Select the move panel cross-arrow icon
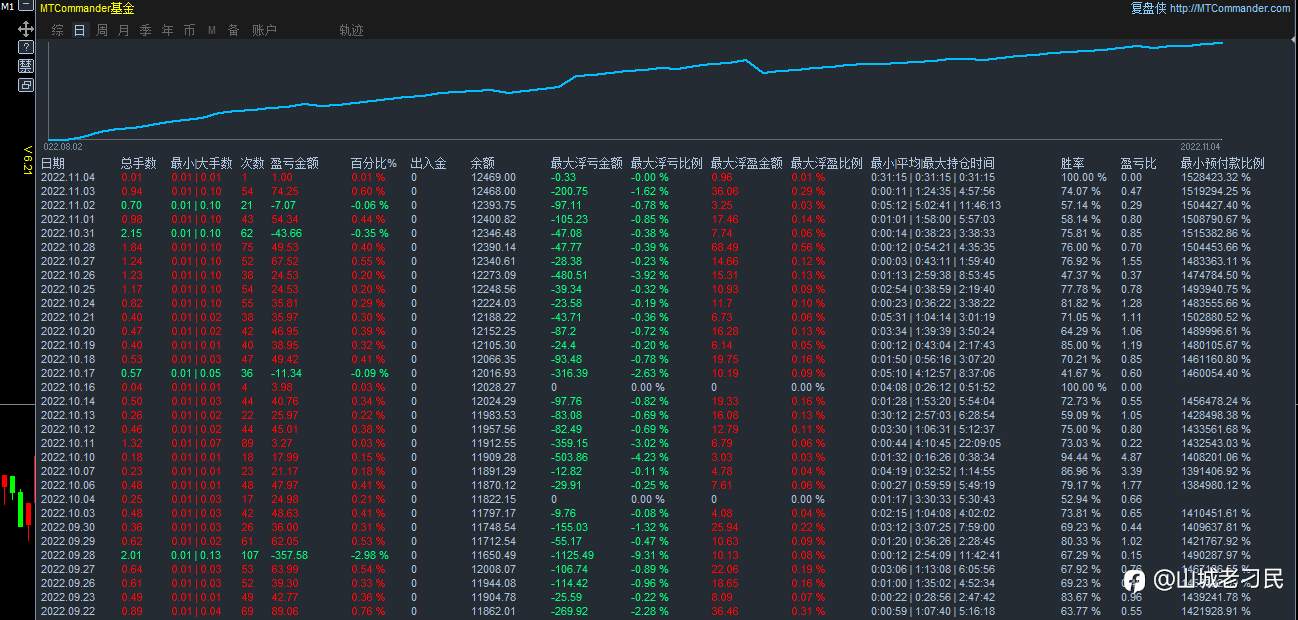Image resolution: width=1298 pixels, height=620 pixels. click(26, 30)
